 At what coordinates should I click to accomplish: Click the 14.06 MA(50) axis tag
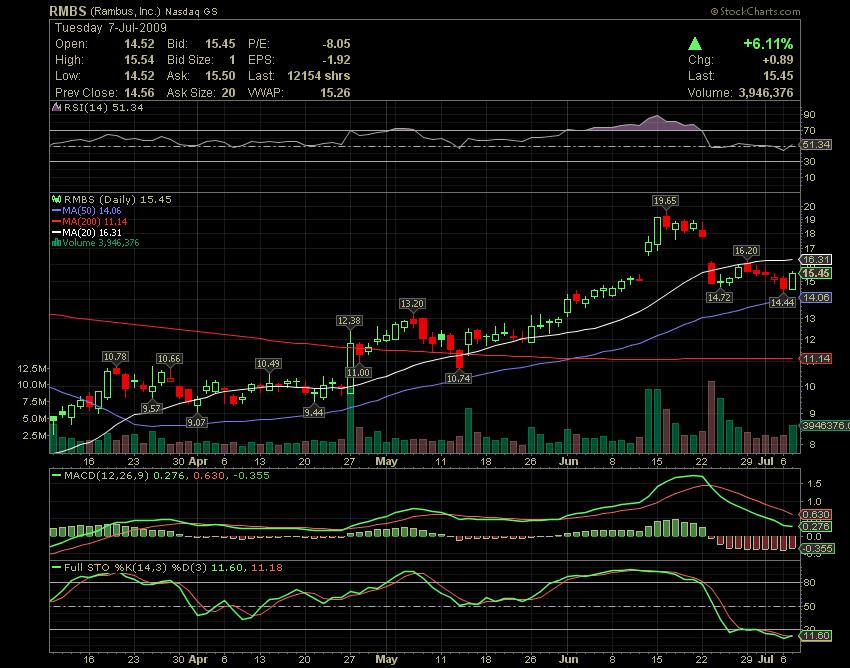(816, 298)
